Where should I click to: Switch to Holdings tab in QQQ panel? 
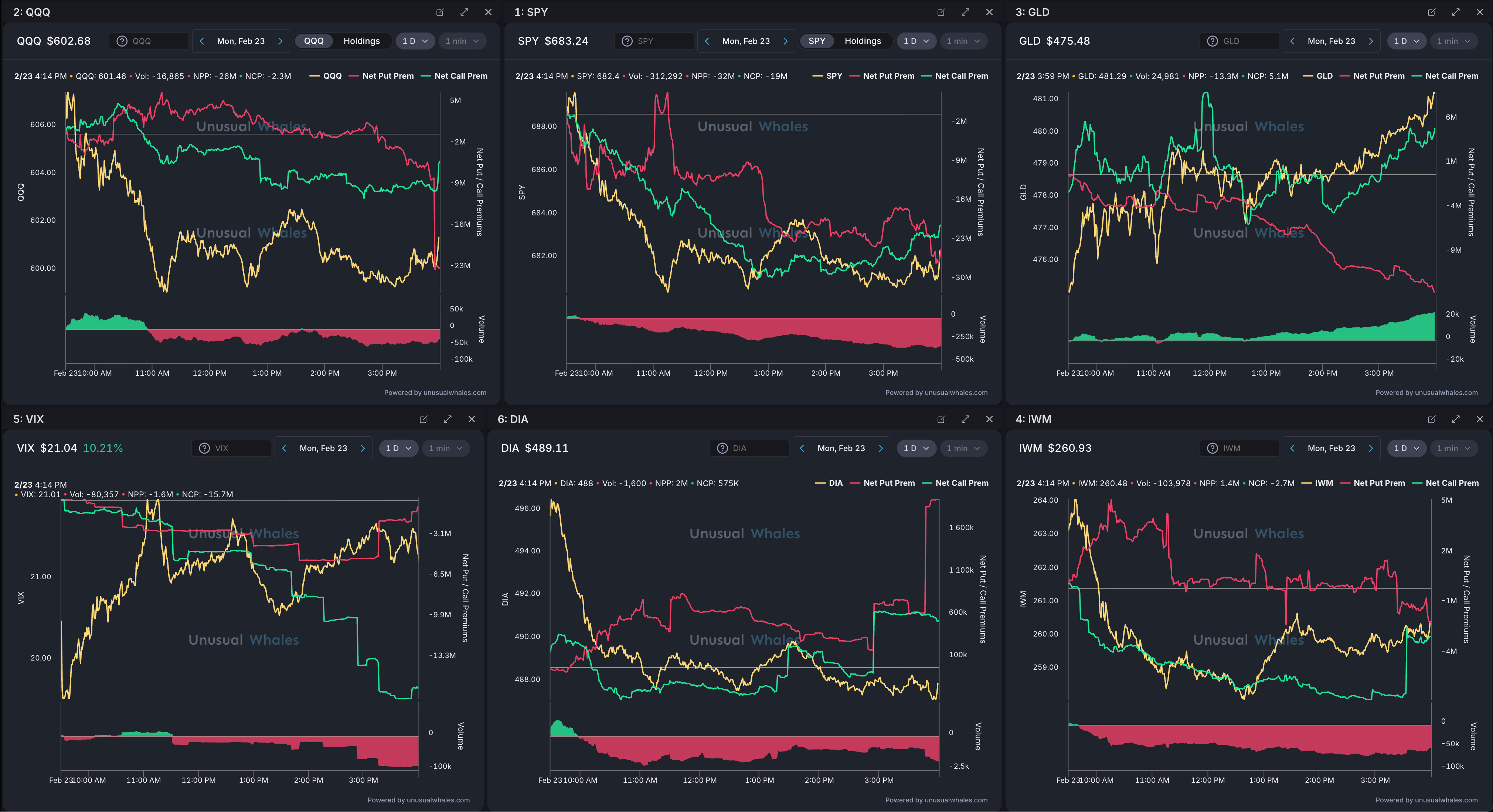pyautogui.click(x=362, y=41)
